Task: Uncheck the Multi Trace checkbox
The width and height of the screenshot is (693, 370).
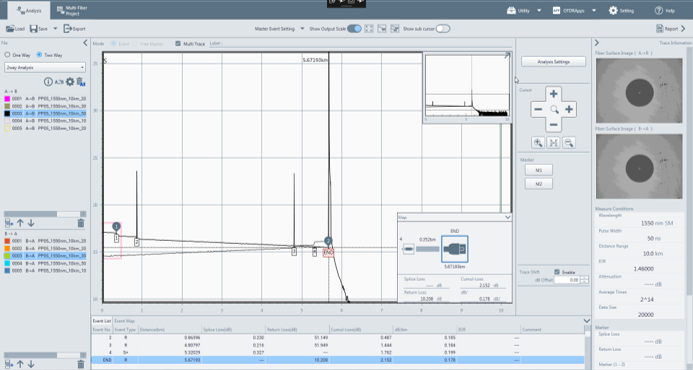Action: (x=178, y=43)
